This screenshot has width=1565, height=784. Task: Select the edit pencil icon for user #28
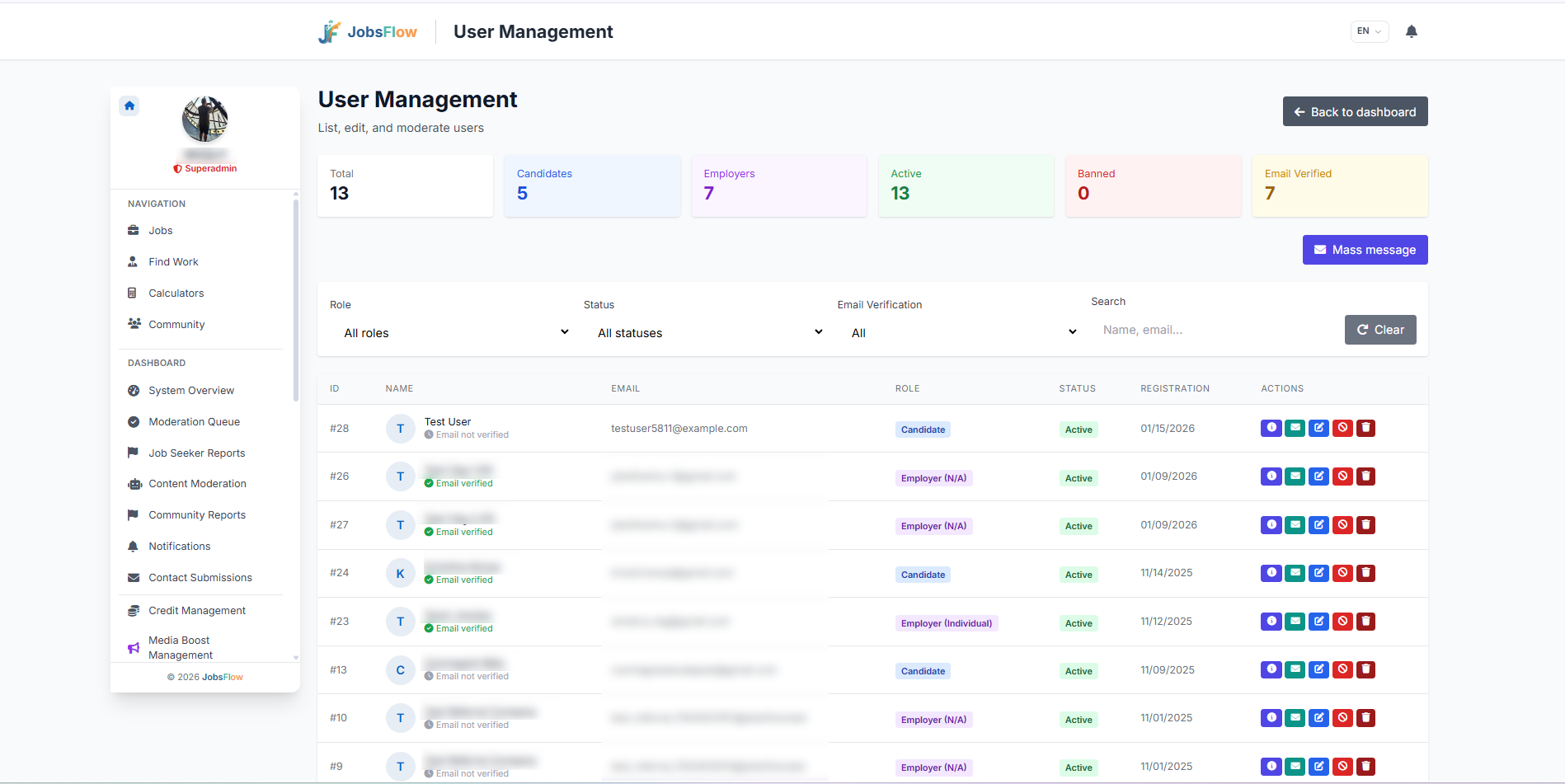tap(1318, 428)
